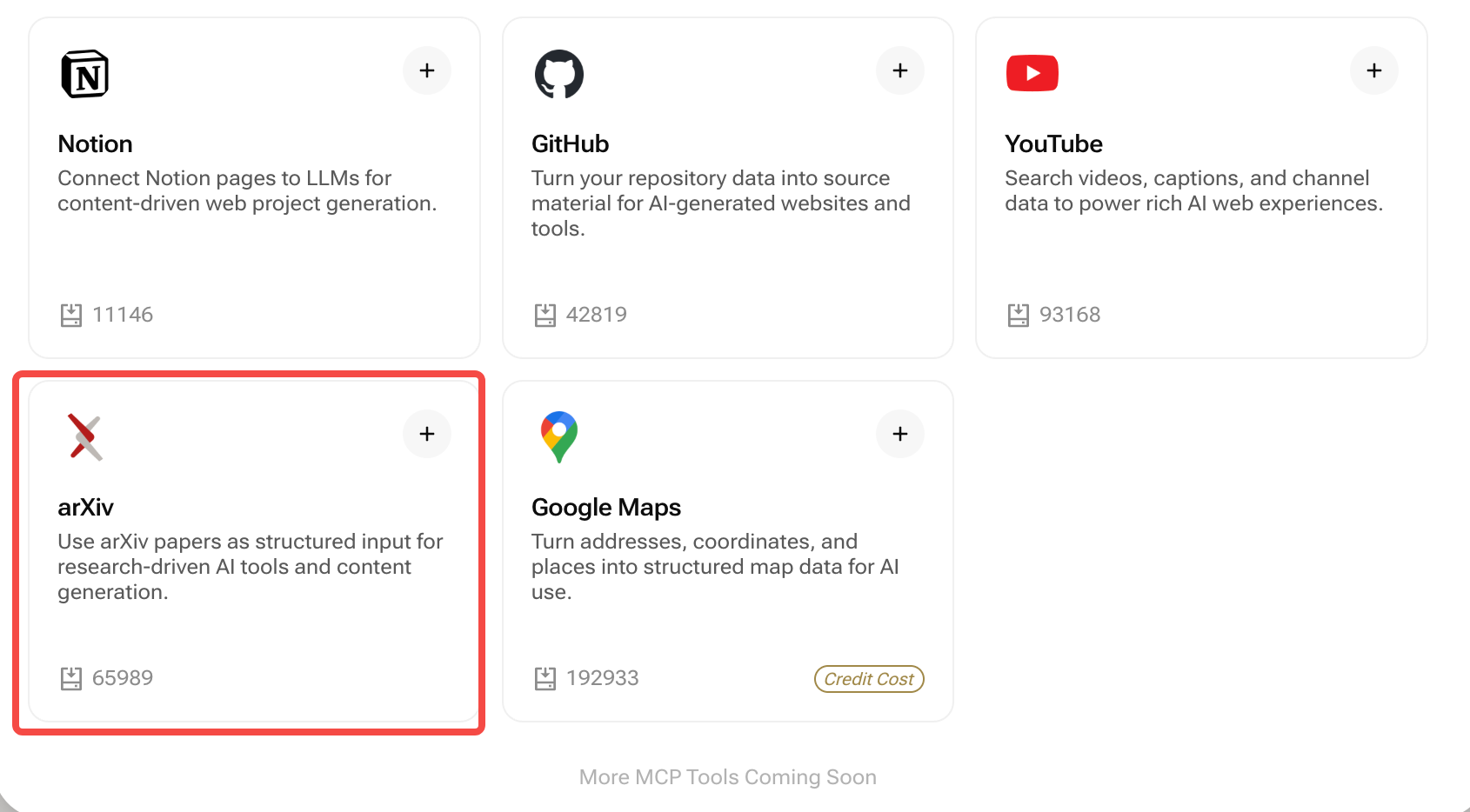
Task: Click the GitHub Octocat logo icon
Action: pyautogui.click(x=558, y=74)
